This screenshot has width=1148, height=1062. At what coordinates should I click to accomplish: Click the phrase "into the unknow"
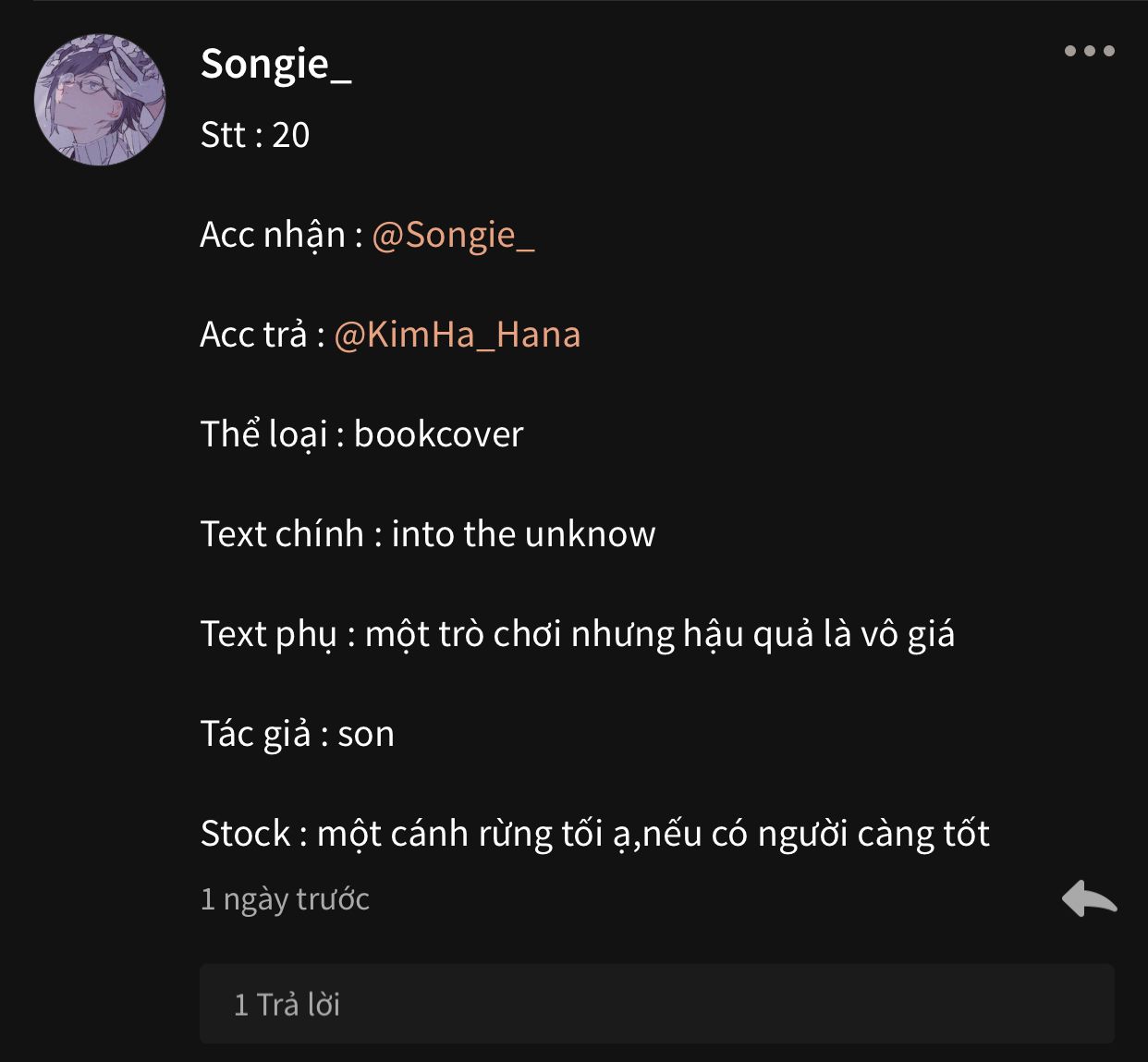pos(523,534)
